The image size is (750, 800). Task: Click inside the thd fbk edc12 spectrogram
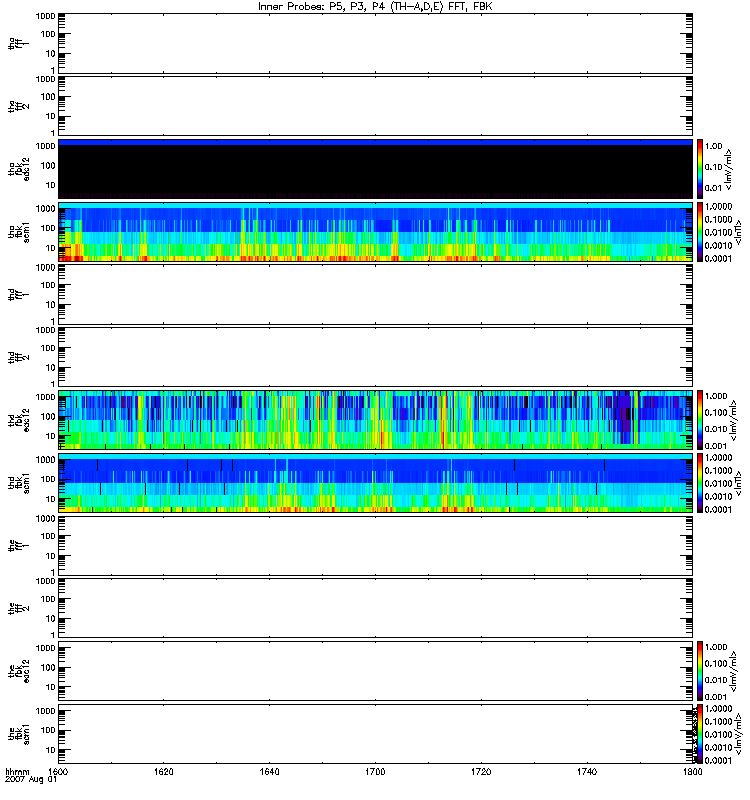[375, 420]
